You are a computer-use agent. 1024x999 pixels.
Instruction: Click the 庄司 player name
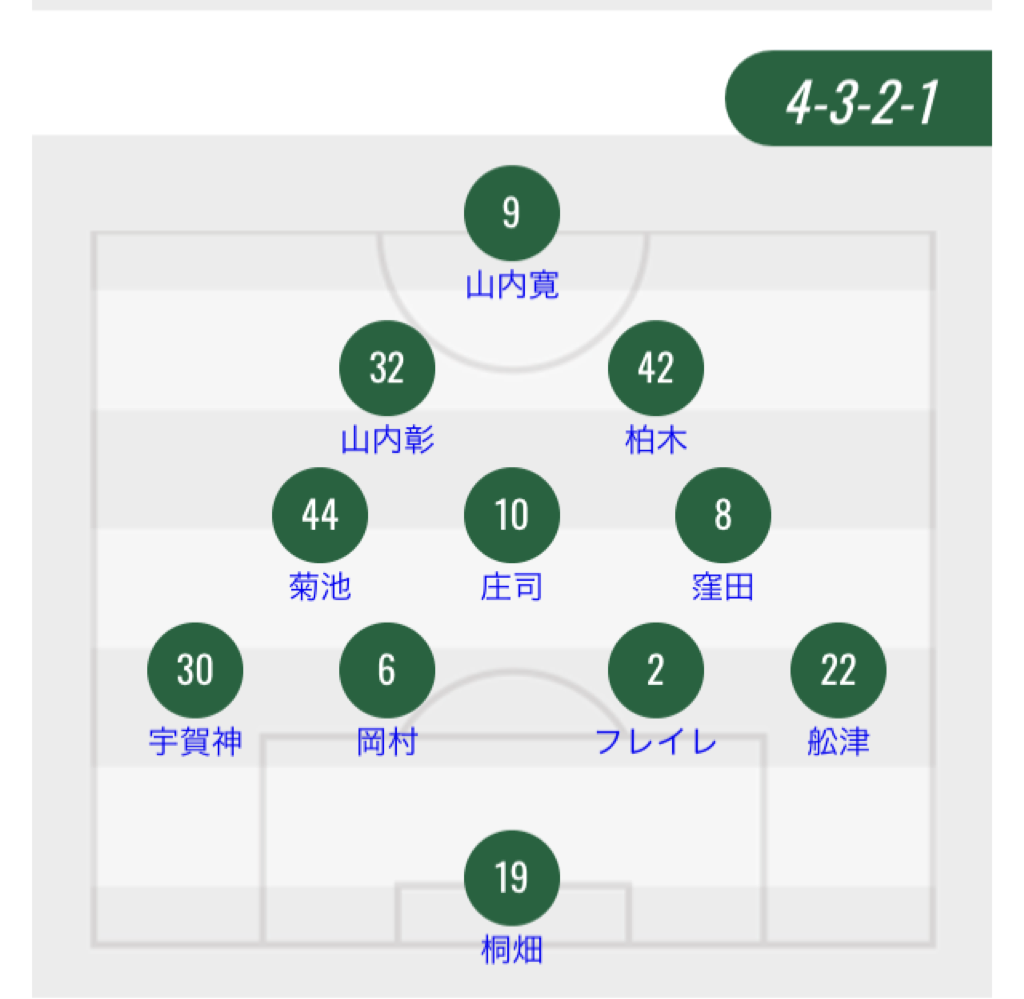[x=511, y=587]
